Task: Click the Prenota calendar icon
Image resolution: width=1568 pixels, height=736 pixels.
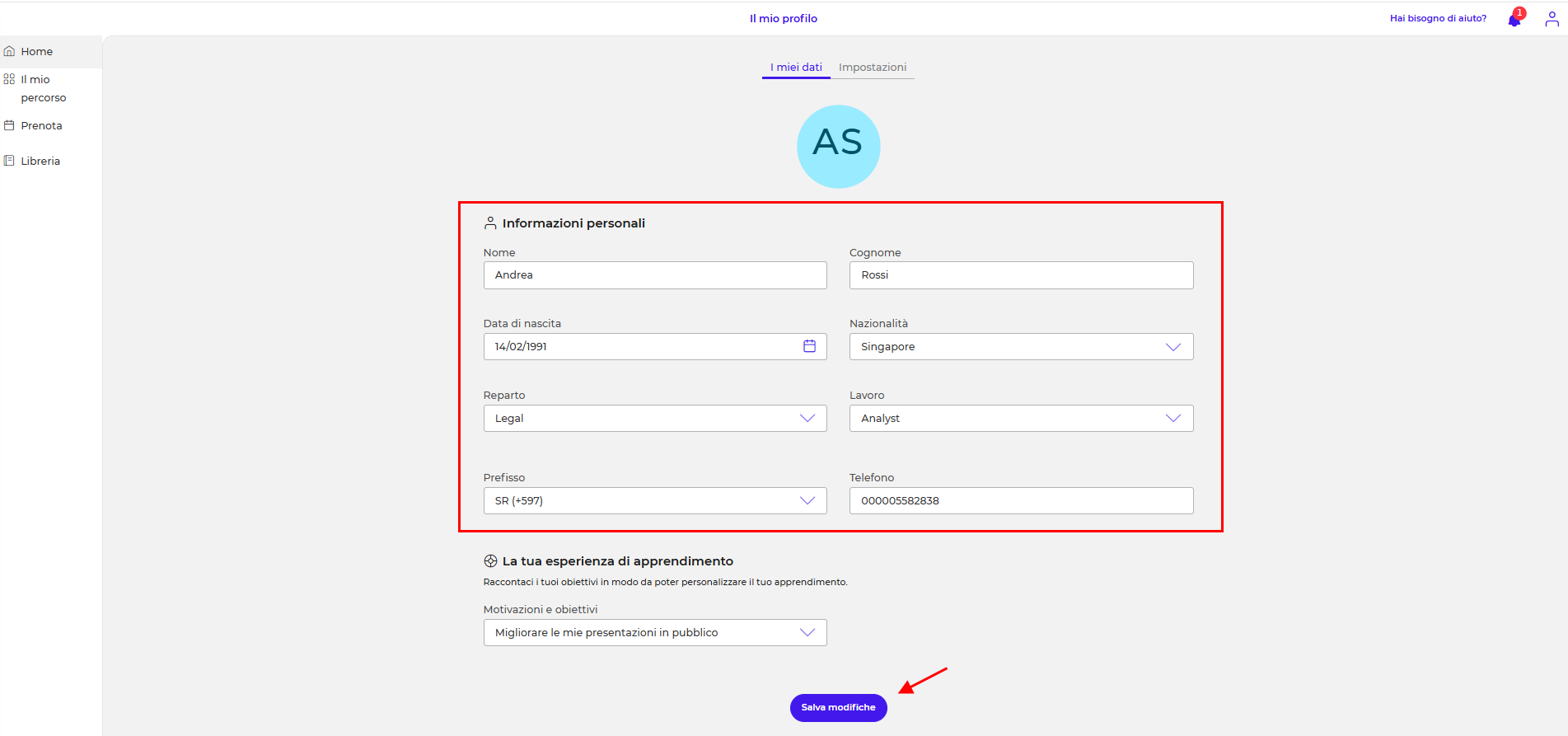Action: [9, 125]
